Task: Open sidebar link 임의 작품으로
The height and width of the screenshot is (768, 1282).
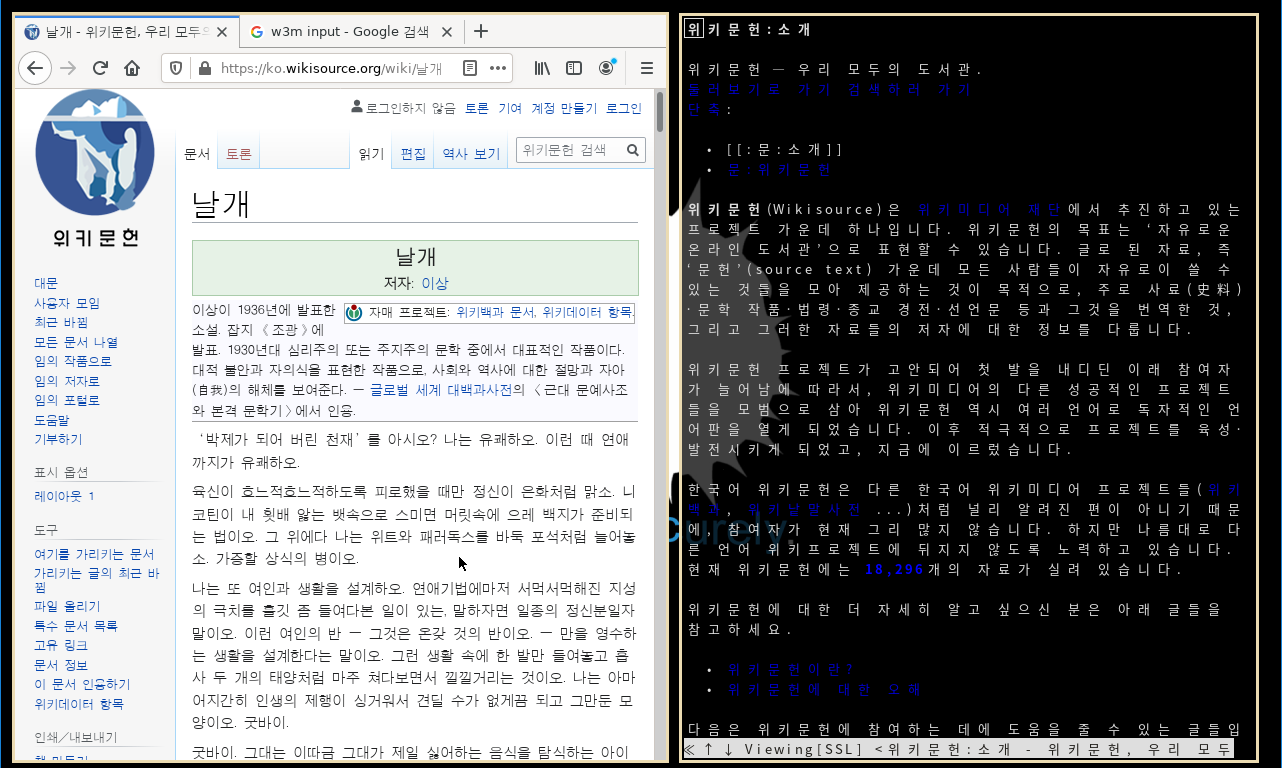Action: [73, 361]
